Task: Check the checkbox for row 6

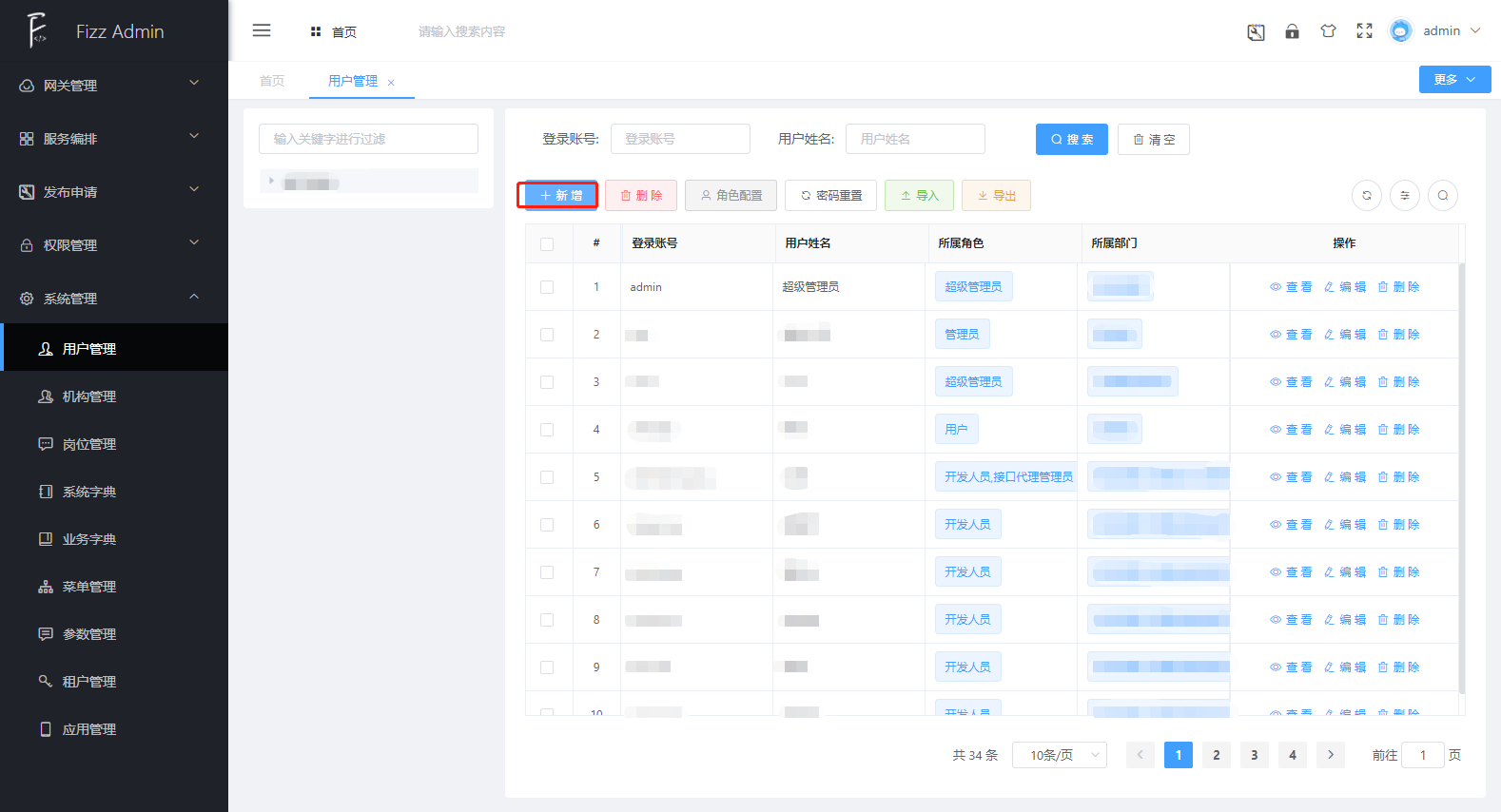Action: click(547, 525)
